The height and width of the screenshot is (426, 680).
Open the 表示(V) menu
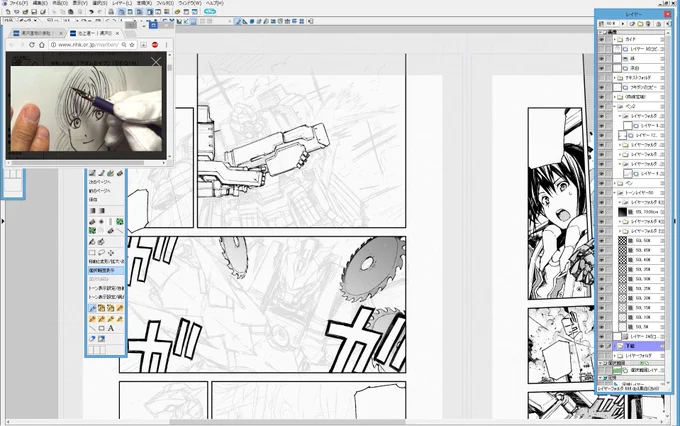[80, 3]
